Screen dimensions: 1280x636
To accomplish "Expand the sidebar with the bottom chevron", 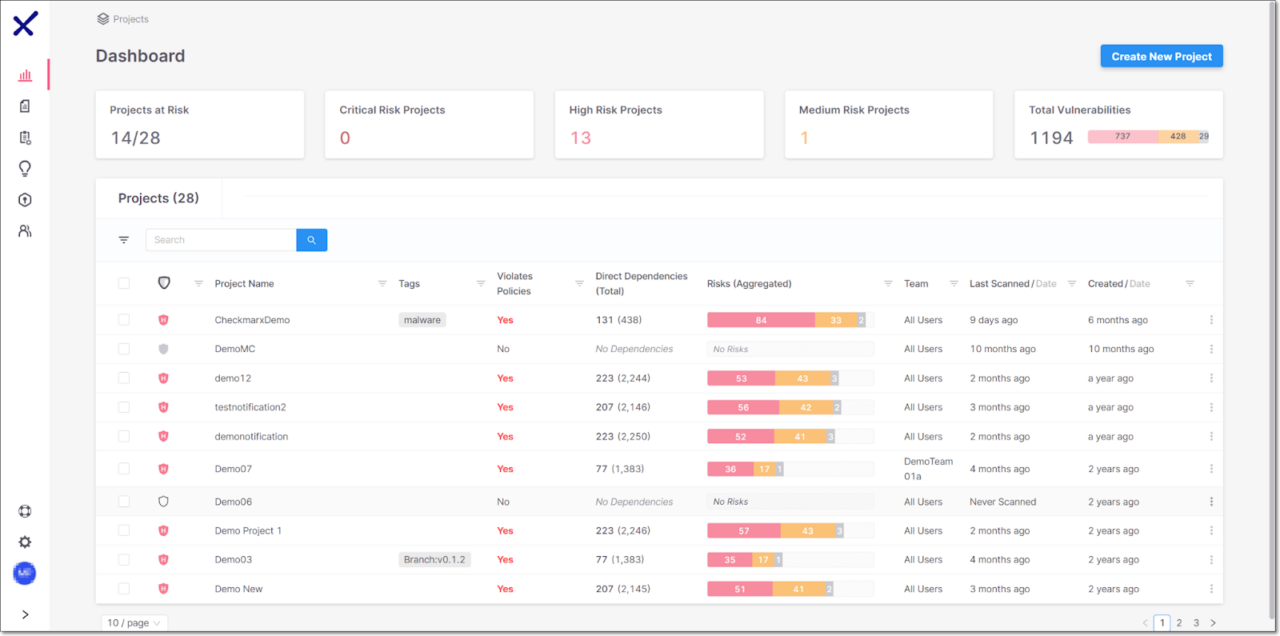I will tap(25, 615).
